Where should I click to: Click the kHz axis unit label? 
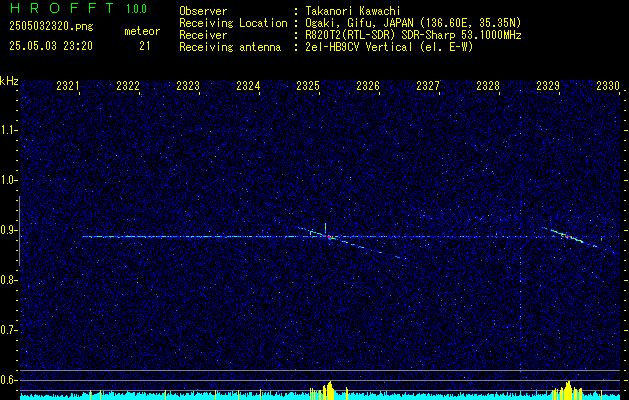tap(9, 81)
